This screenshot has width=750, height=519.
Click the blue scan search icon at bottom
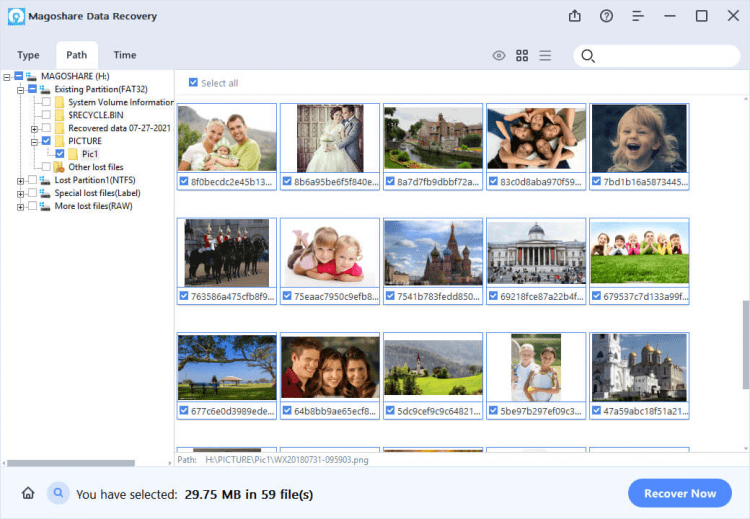[58, 493]
